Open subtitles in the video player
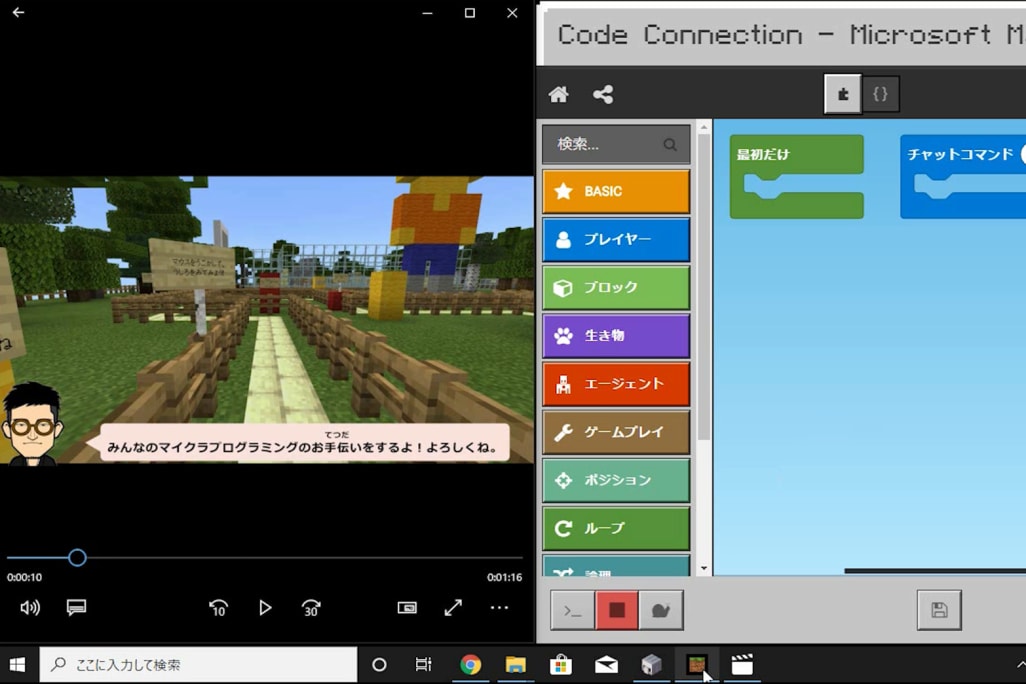1026x684 pixels. click(76, 608)
